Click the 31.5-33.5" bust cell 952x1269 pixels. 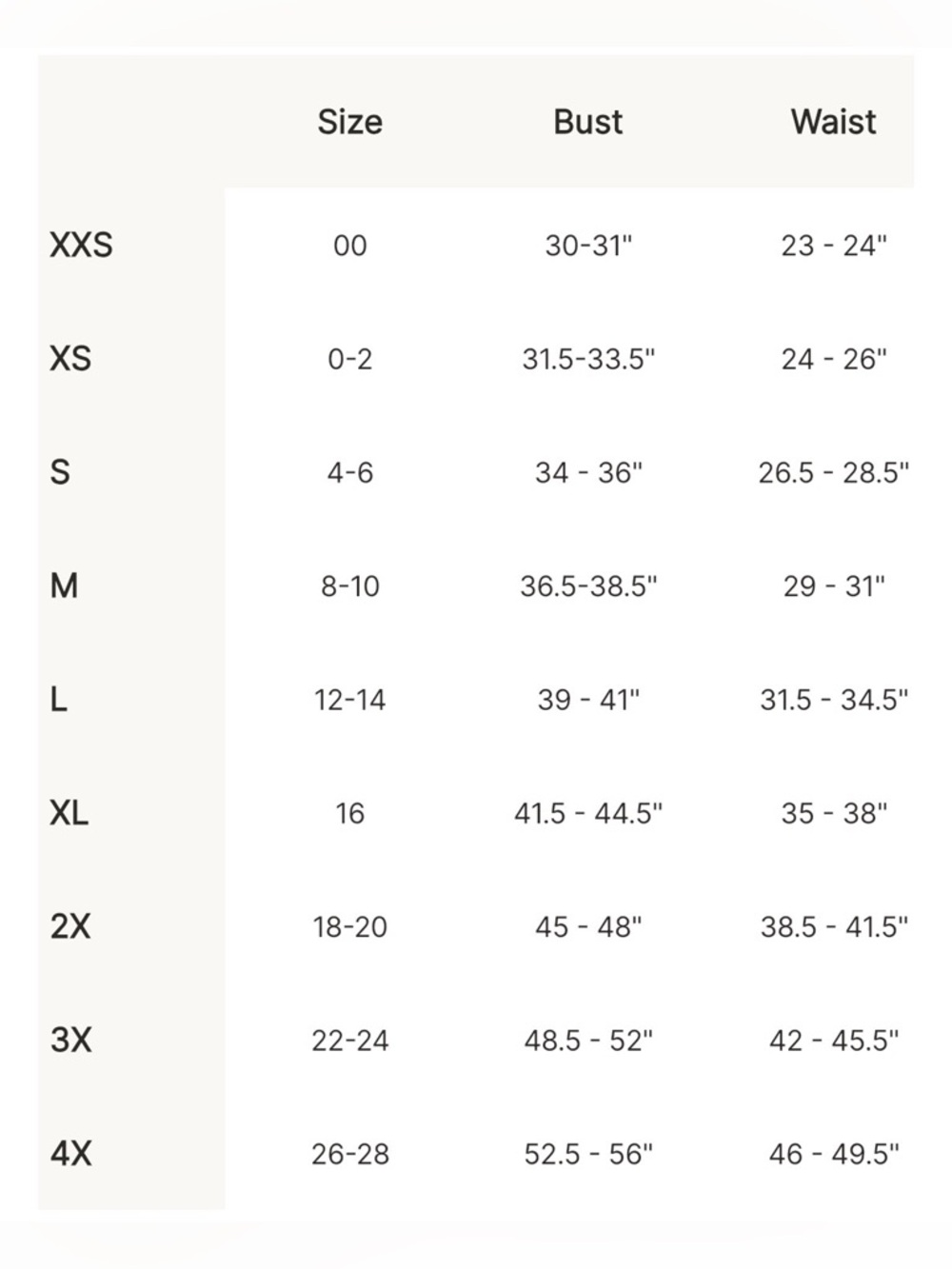[x=588, y=359]
